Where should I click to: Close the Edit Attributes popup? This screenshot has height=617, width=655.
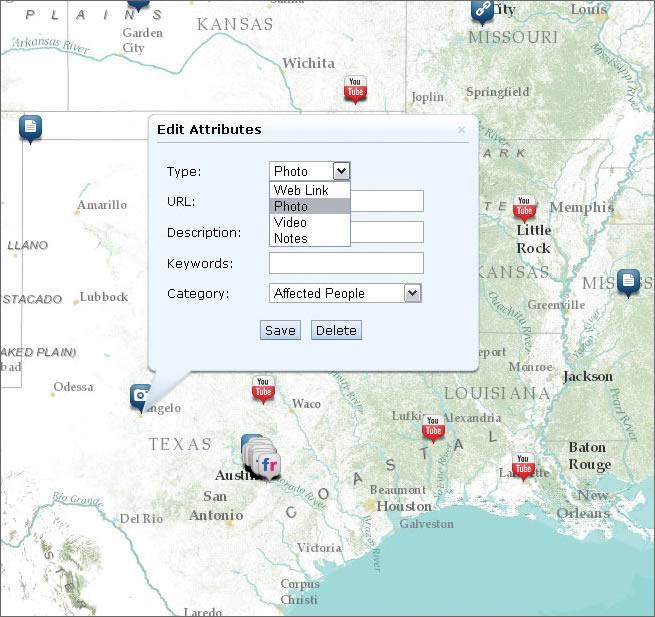[461, 130]
